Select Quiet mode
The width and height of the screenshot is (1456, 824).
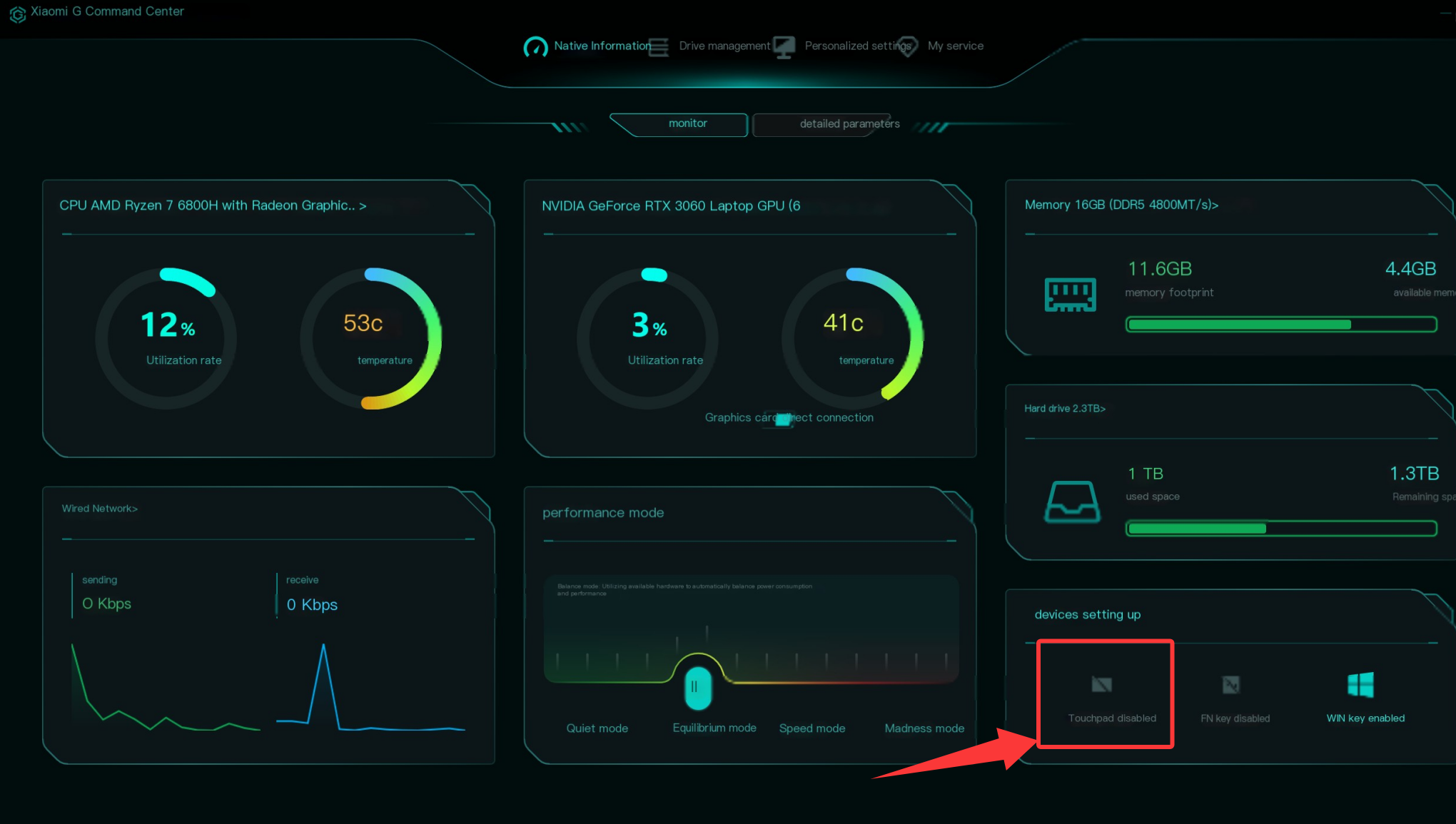click(x=597, y=728)
